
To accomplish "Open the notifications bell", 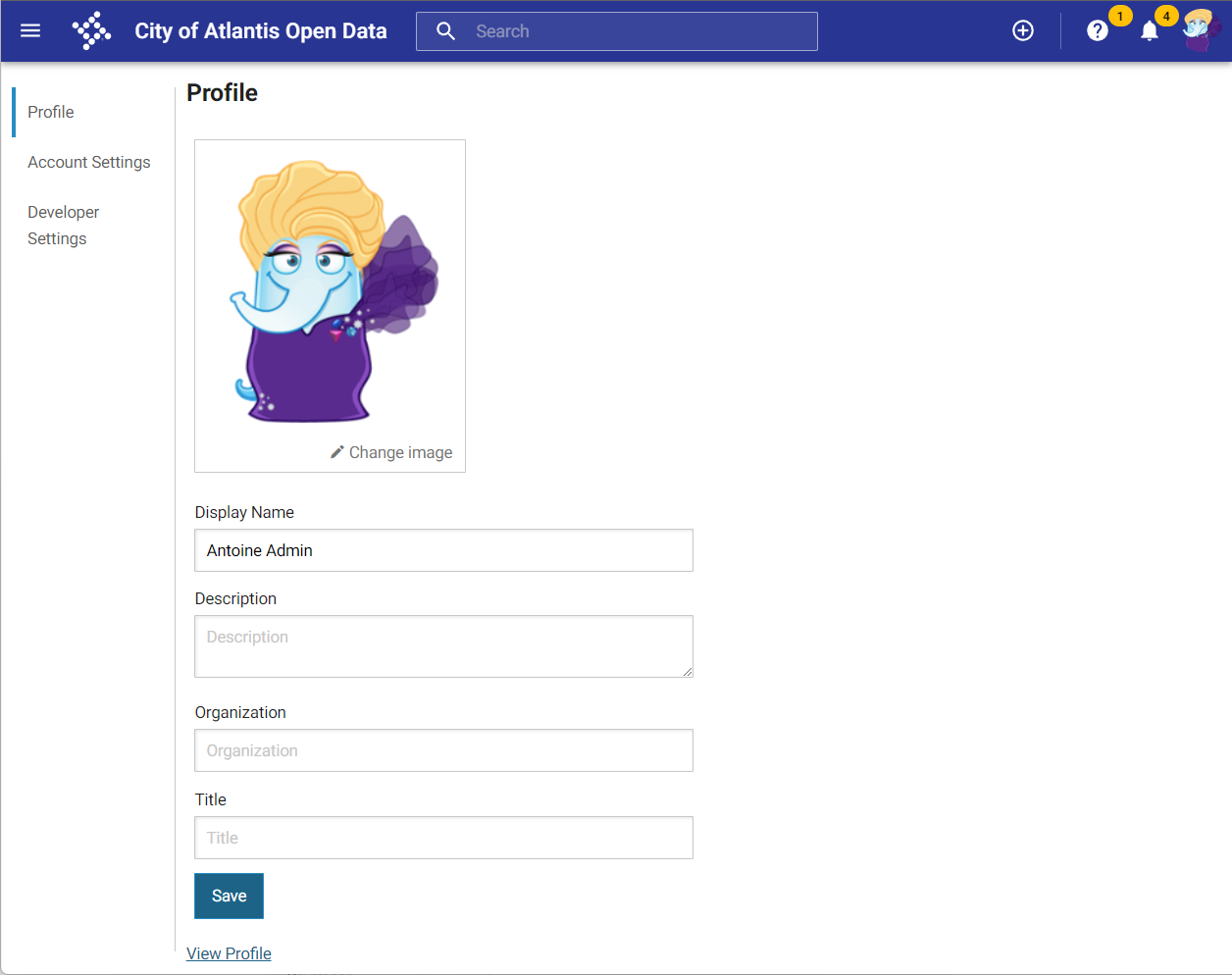I will pos(1150,31).
